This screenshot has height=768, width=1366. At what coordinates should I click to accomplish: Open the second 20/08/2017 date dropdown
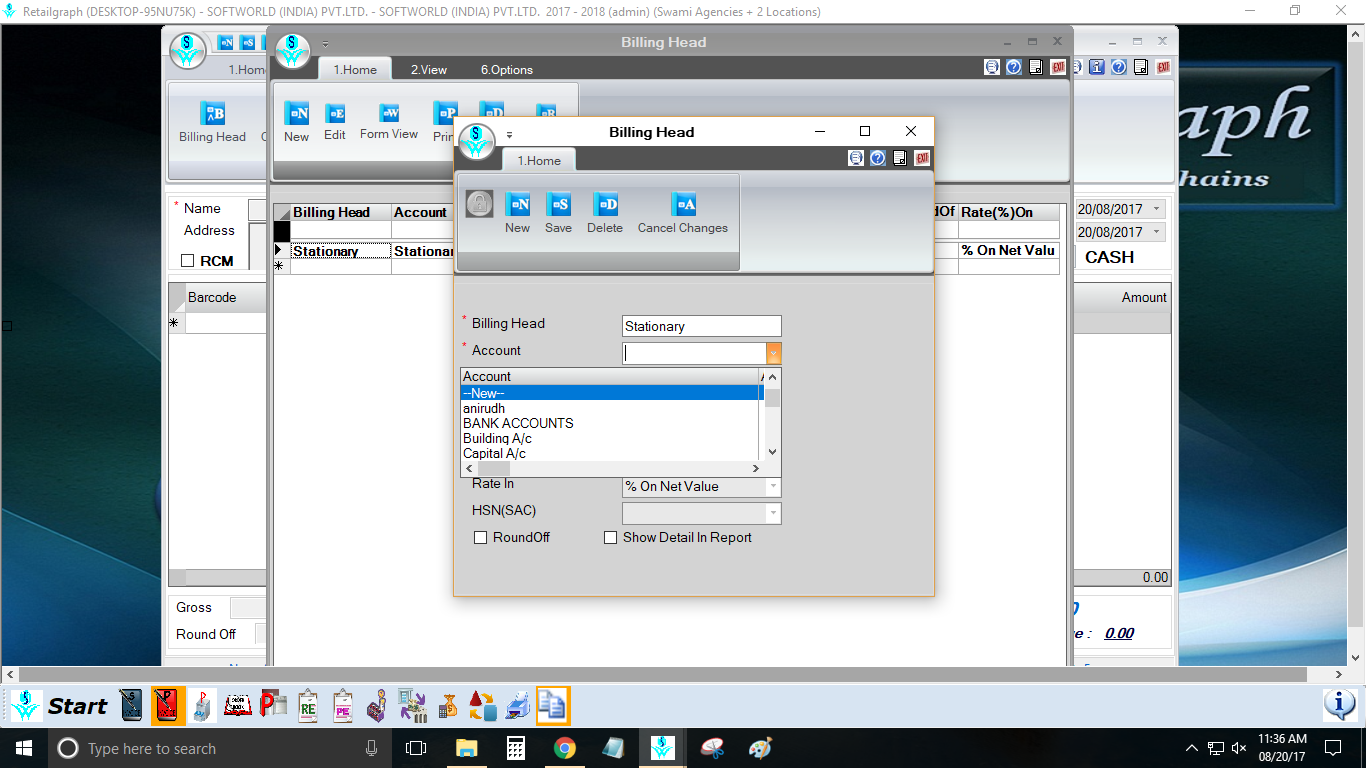click(1157, 231)
